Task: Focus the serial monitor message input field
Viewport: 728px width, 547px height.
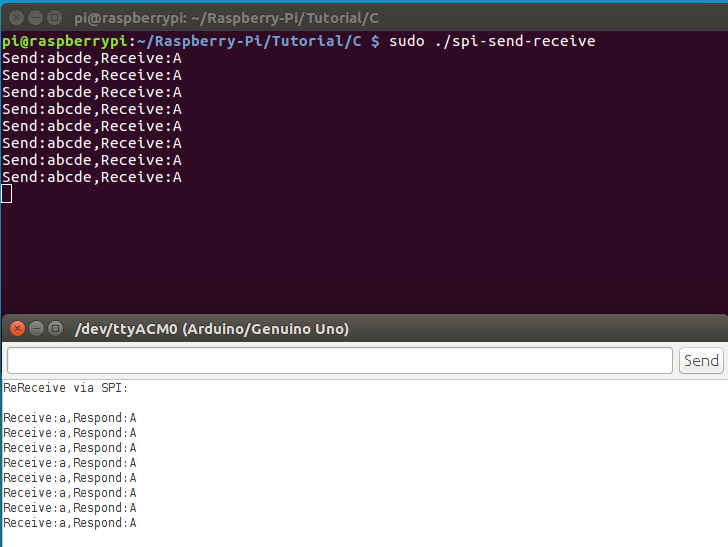Action: [339, 360]
